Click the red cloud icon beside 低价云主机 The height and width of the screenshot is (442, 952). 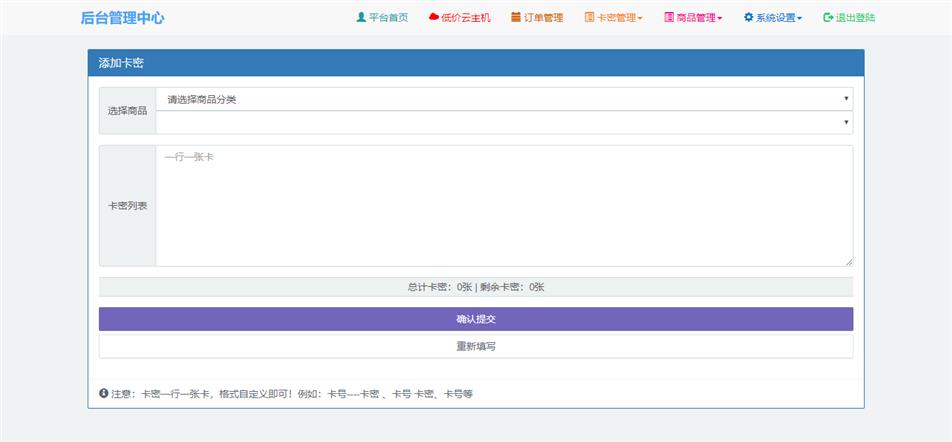(434, 17)
